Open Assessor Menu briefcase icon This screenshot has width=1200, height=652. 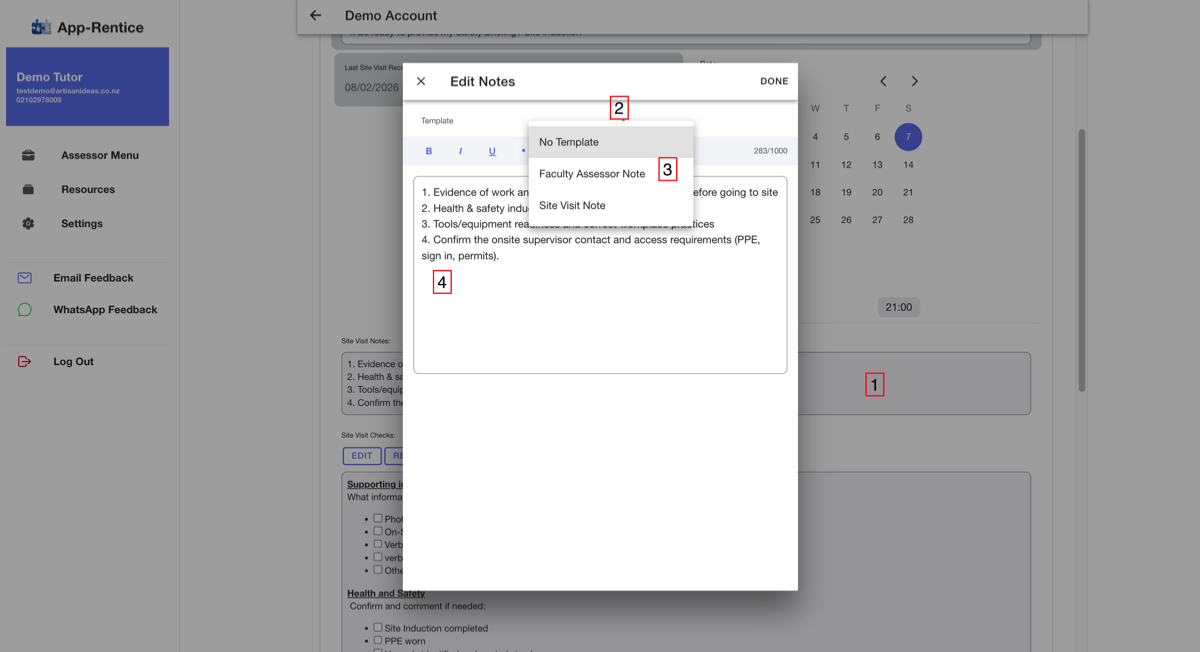click(28, 155)
